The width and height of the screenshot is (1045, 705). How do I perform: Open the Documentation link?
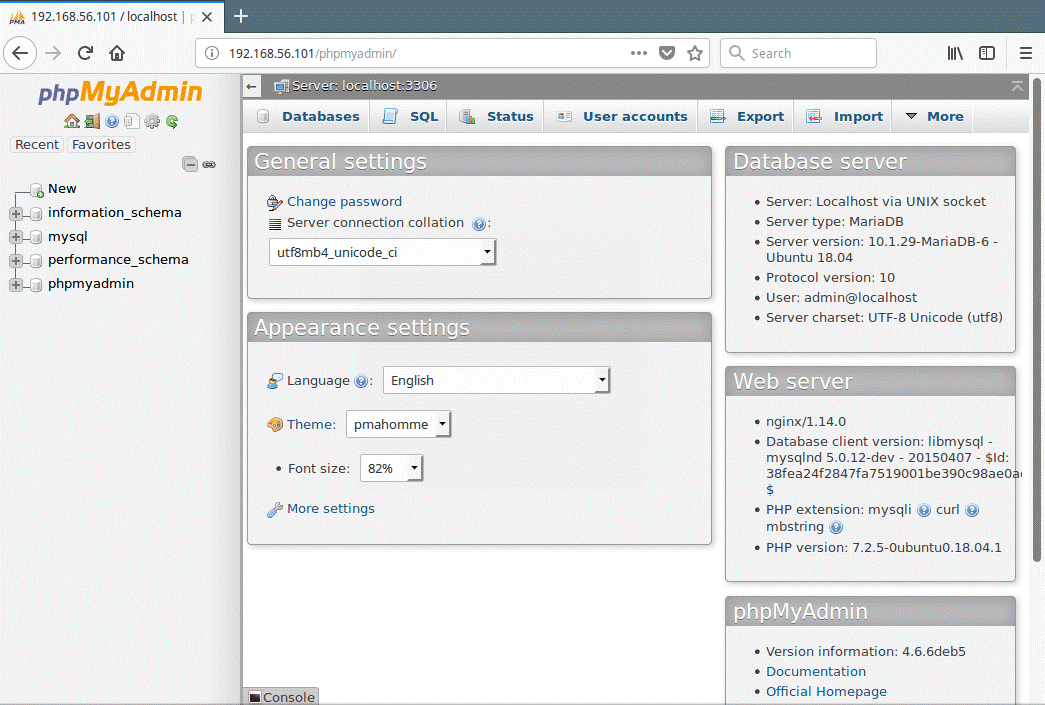click(816, 672)
